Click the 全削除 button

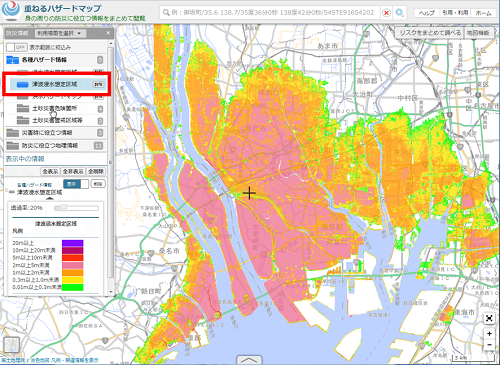96,171
